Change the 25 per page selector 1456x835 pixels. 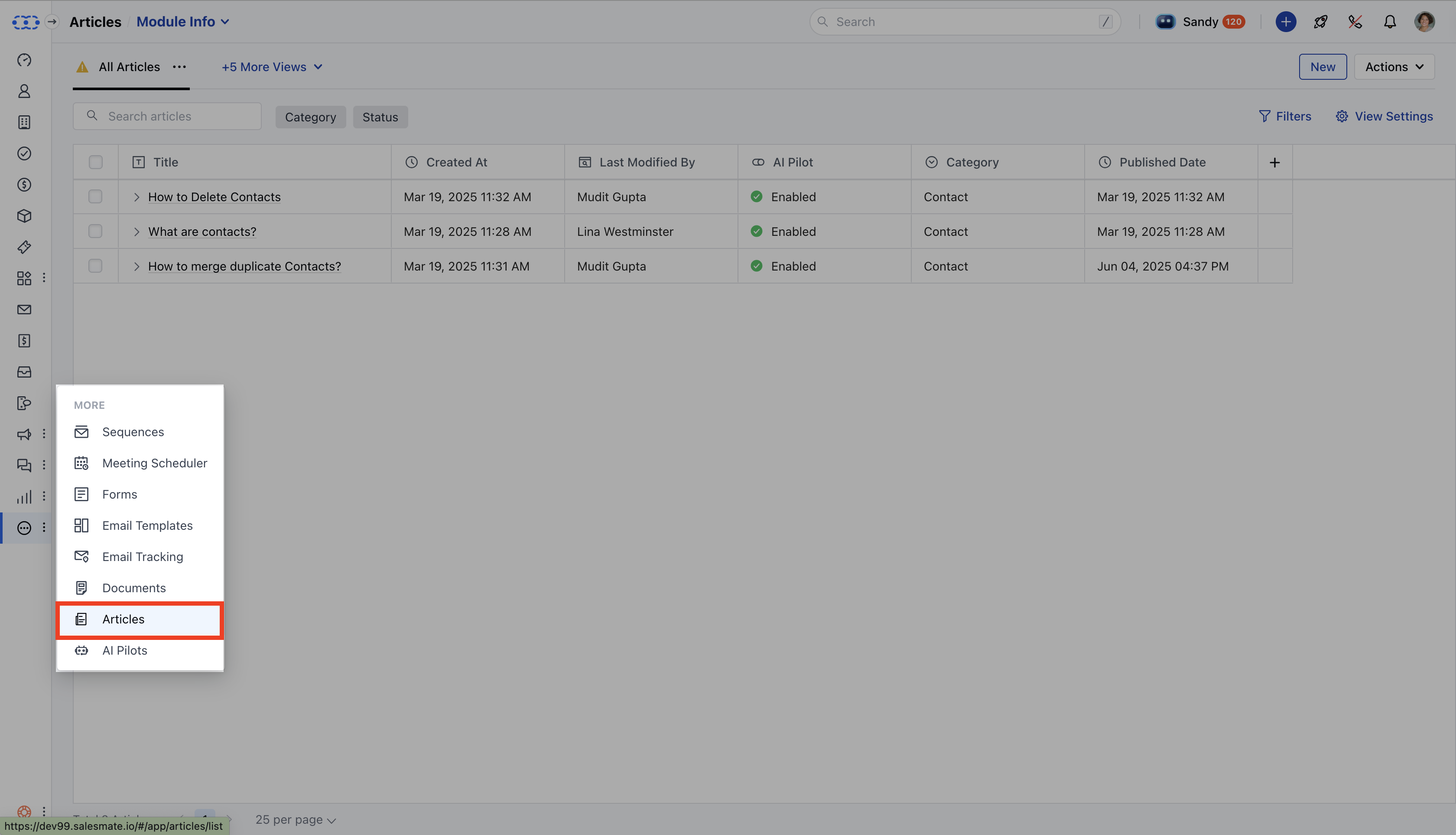pos(295,819)
